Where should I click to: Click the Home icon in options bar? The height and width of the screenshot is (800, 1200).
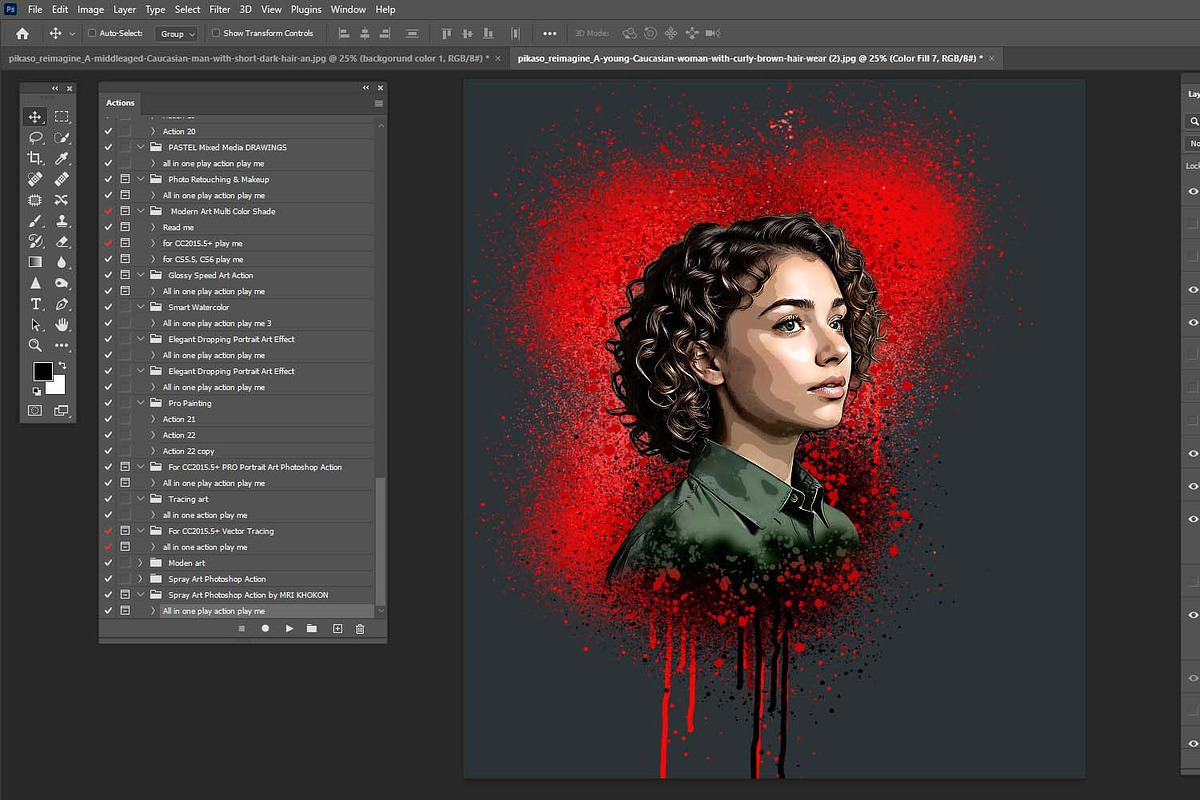[x=22, y=33]
